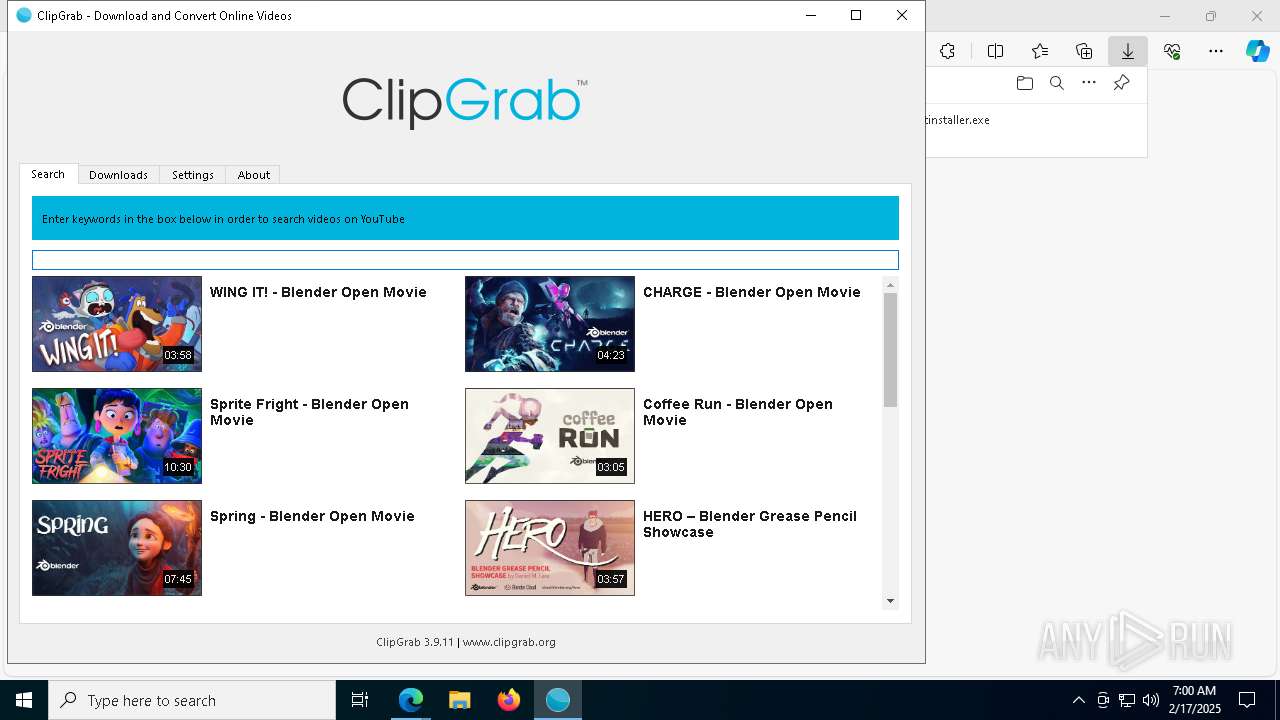The width and height of the screenshot is (1280, 720).
Task: Open Edge favorites star icon
Action: tap(1040, 51)
